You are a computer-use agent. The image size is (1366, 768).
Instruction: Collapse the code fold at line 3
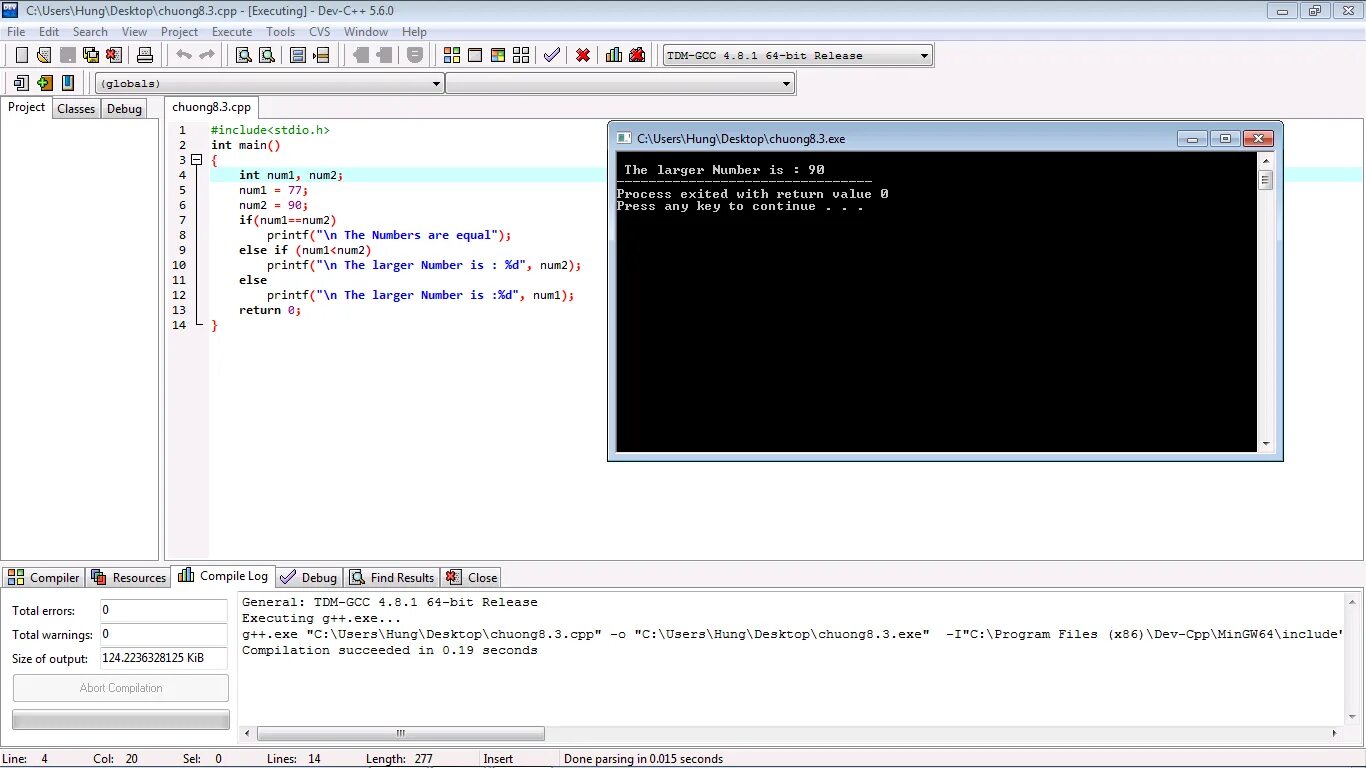point(197,160)
